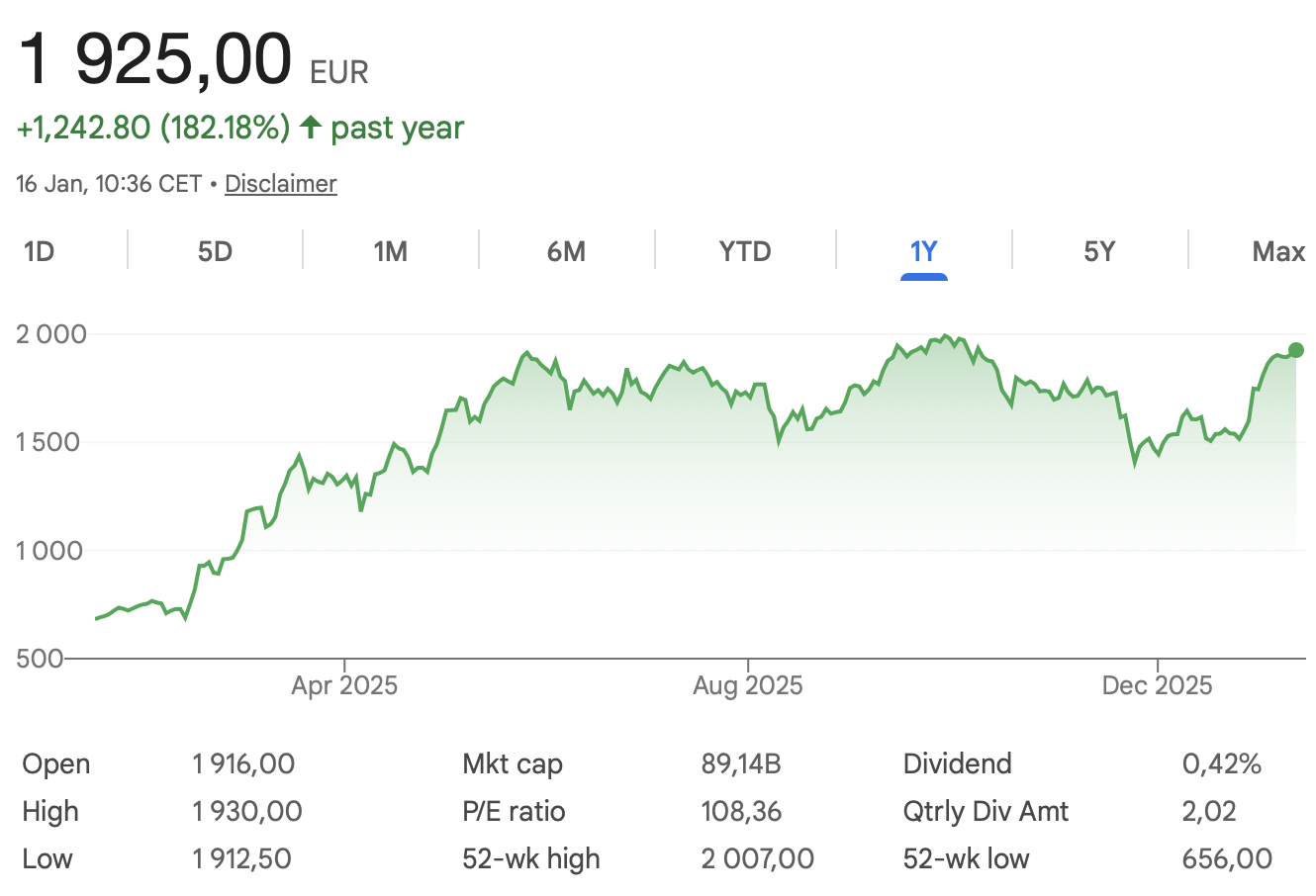This screenshot has height=896, width=1316.
Task: Select the 1D time range tab
Action: (x=39, y=251)
